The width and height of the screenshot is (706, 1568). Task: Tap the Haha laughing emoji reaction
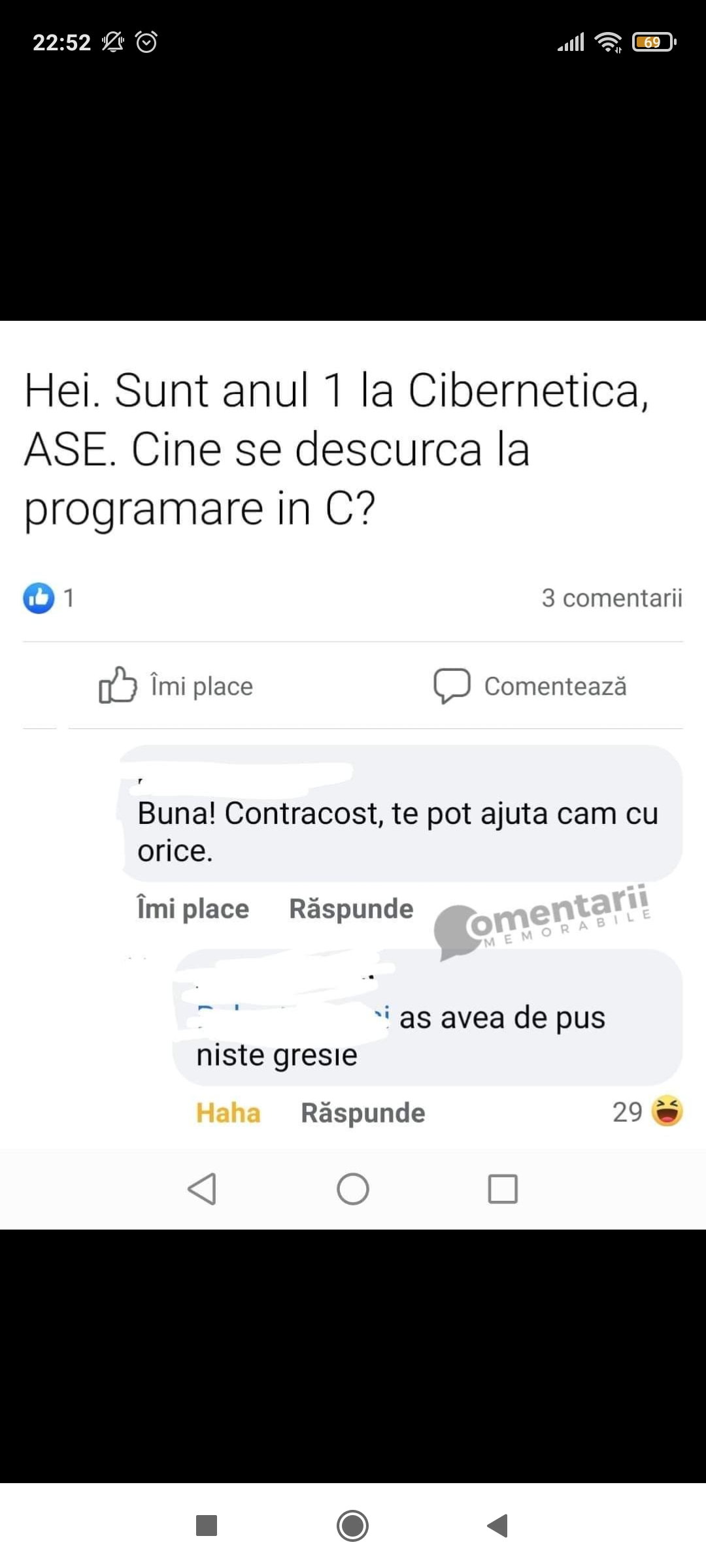click(667, 1112)
